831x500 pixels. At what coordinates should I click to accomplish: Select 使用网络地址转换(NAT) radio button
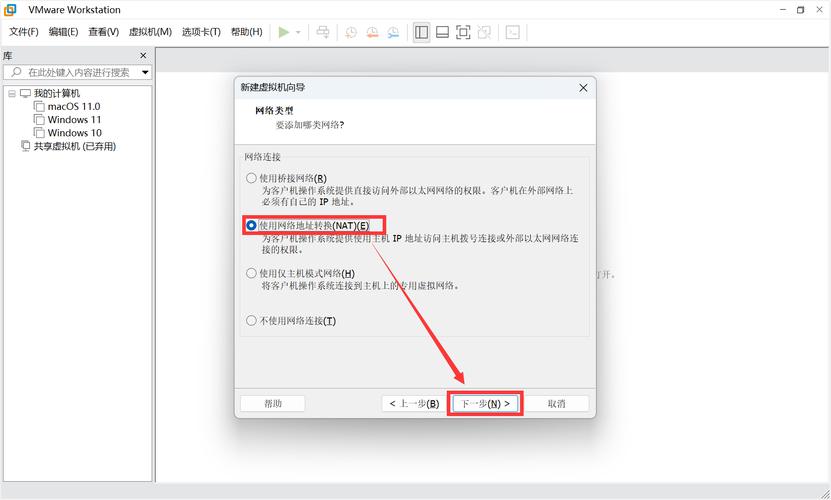coord(251,225)
